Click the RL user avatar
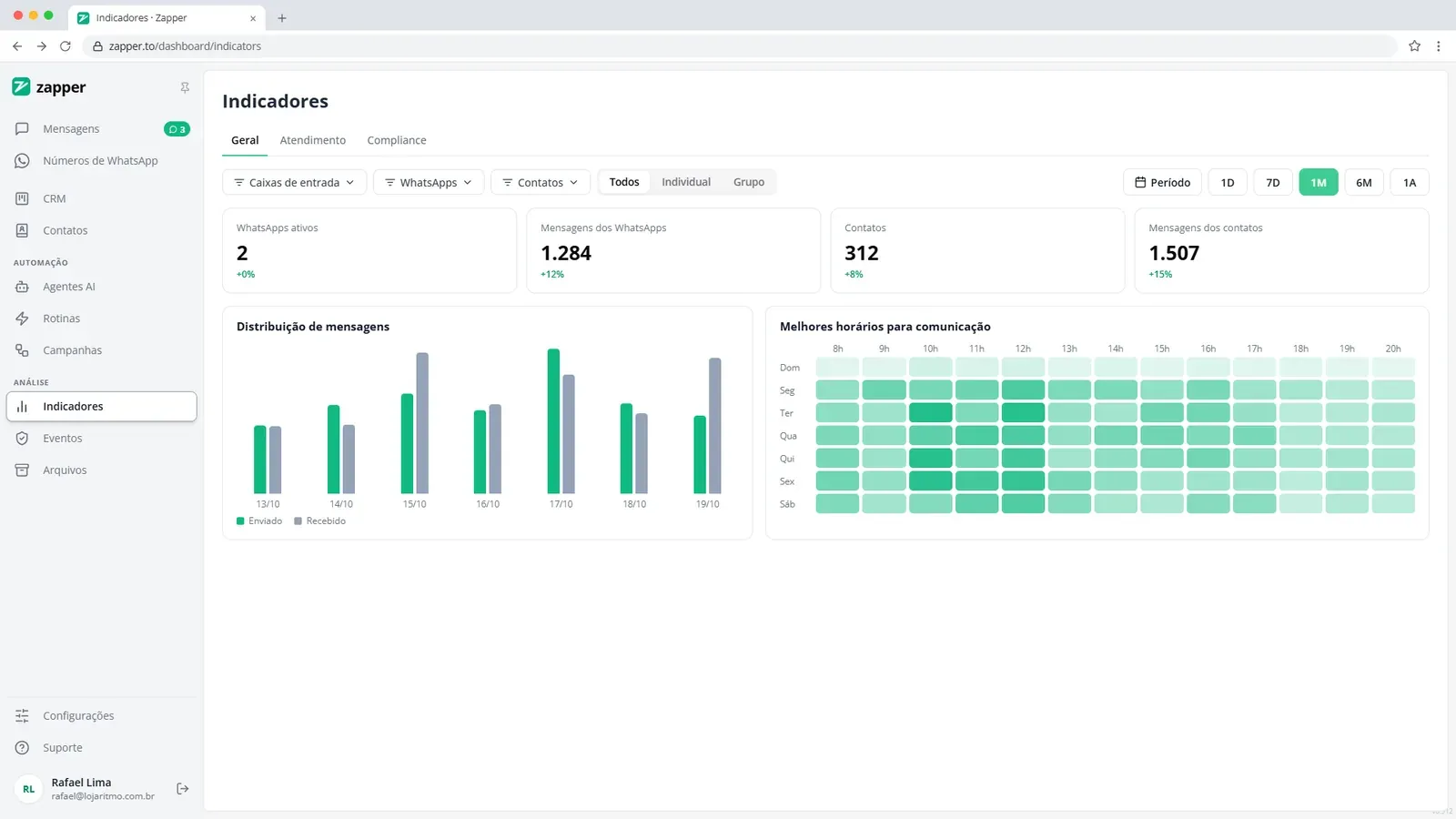The width and height of the screenshot is (1456, 819). pos(29,789)
